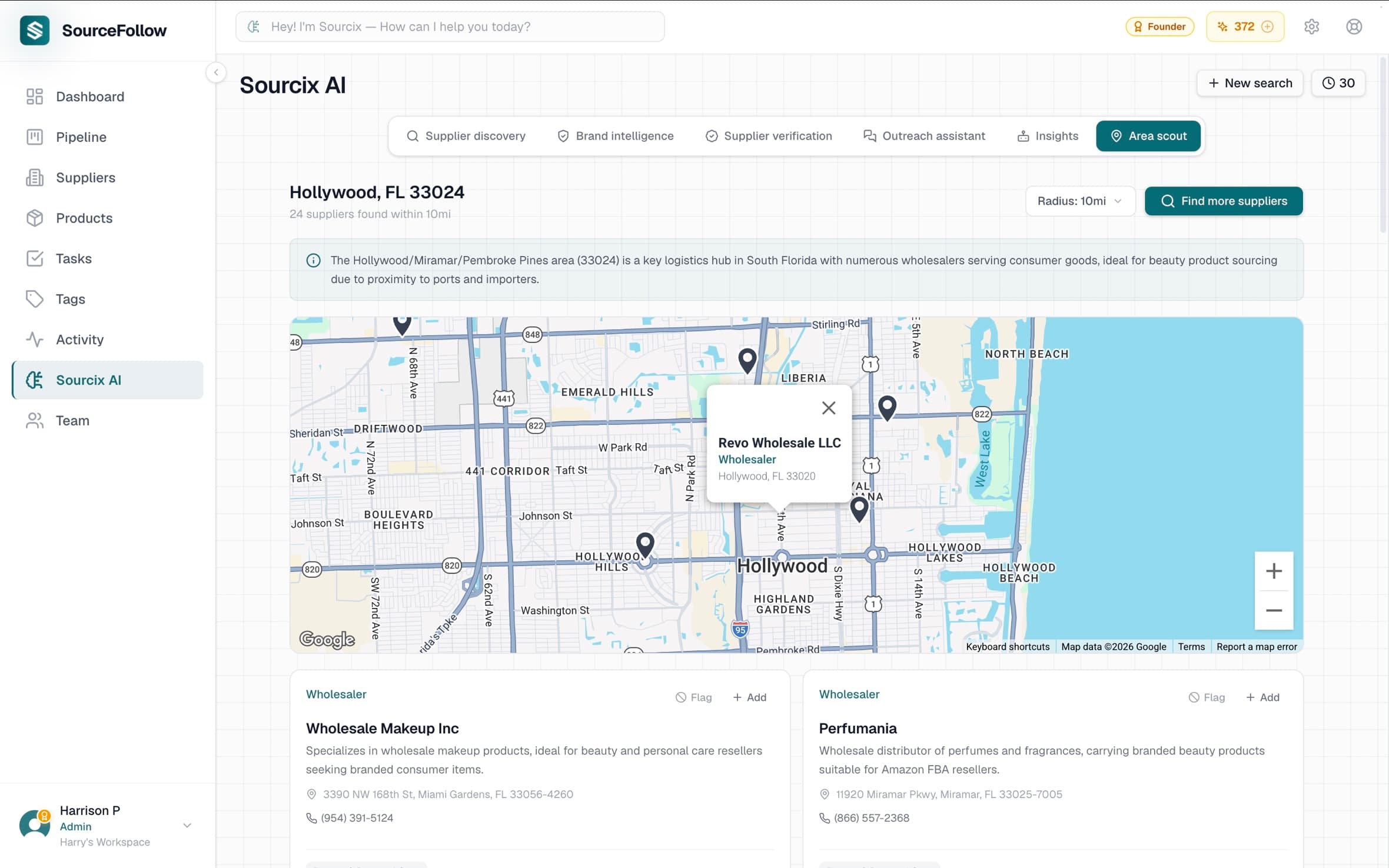Flag the Perfumania supplier
Viewport: 1389px width, 868px height.
click(x=1207, y=697)
